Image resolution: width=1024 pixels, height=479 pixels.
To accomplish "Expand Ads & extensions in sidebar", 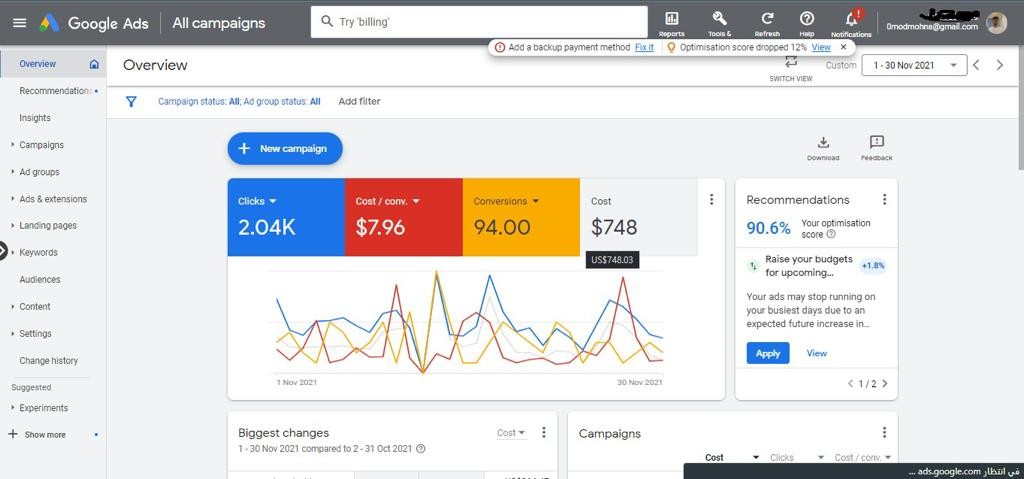I will [x=12, y=199].
